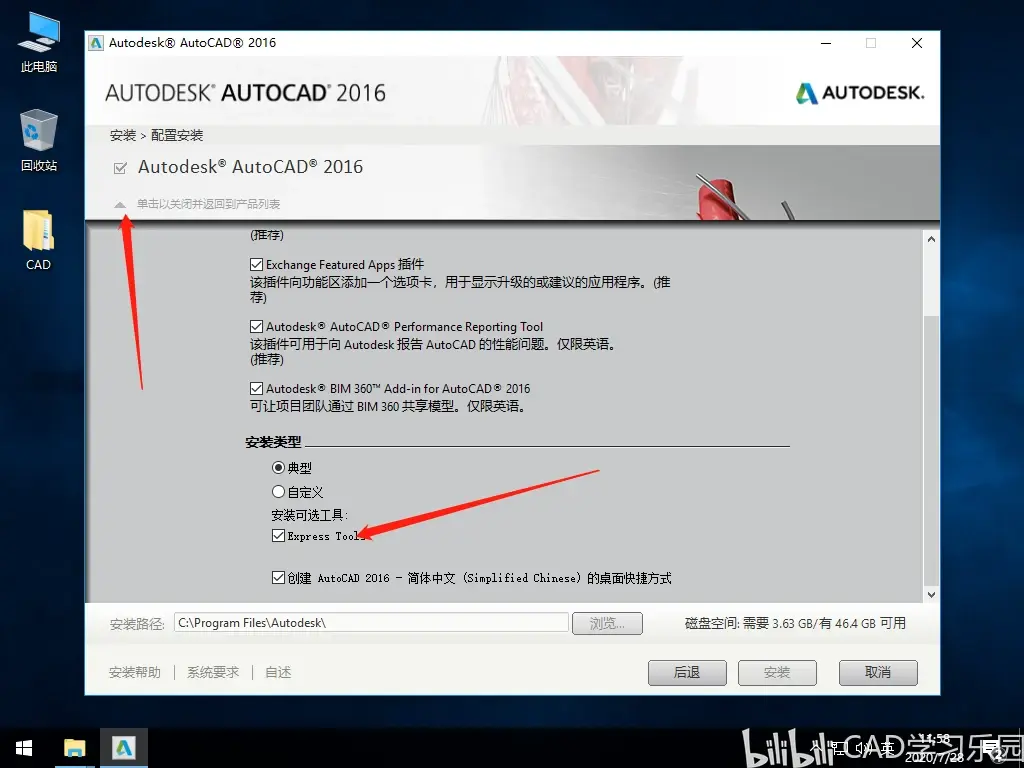This screenshot has height=768, width=1024.
Task: Open File Explorer from the taskbar
Action: click(74, 748)
